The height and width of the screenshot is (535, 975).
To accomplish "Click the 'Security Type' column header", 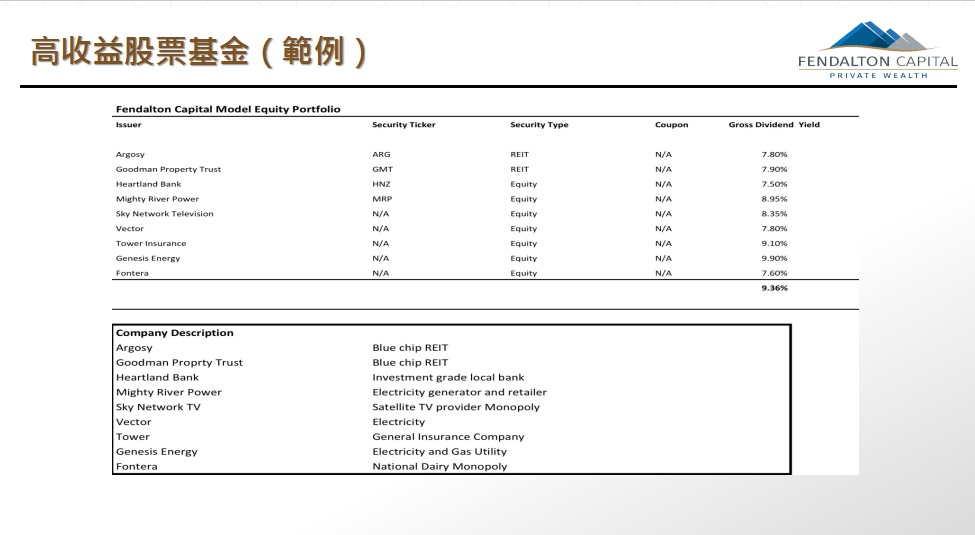I will pos(539,124).
